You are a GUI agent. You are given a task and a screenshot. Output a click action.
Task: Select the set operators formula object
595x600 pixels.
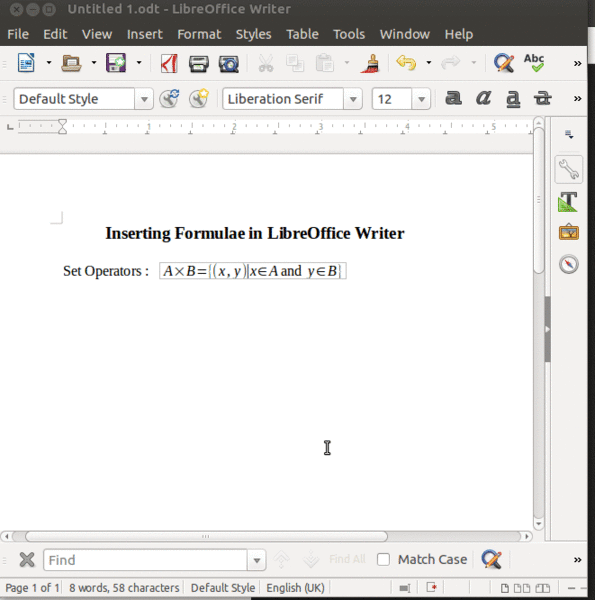point(253,271)
